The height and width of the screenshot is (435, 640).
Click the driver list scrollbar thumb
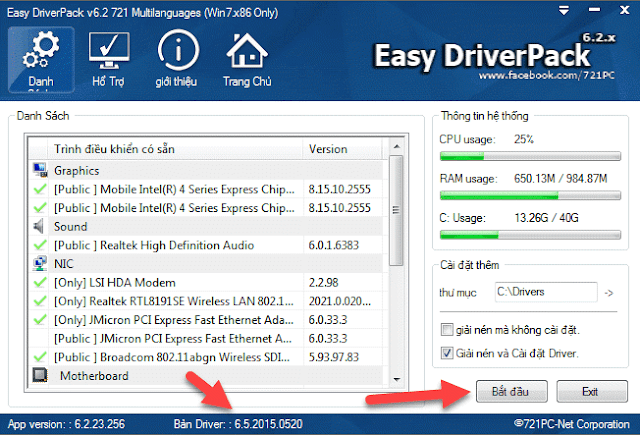[396, 210]
